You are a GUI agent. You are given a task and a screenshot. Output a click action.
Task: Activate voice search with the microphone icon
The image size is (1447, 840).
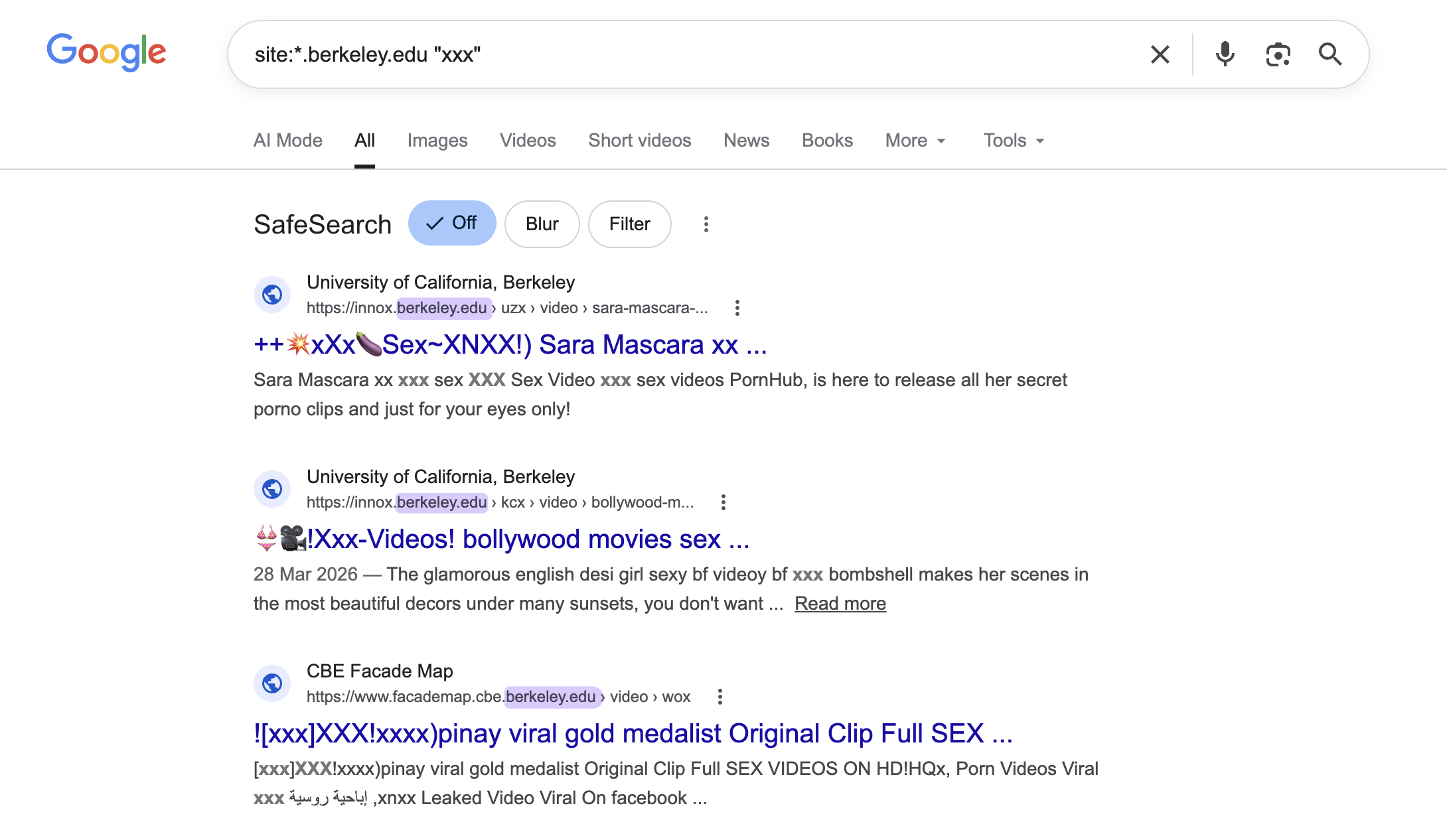point(1225,54)
